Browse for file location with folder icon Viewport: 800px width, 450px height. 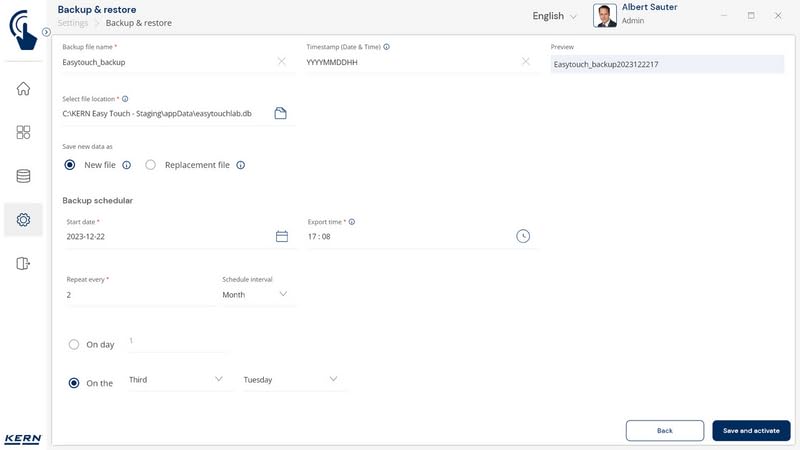click(281, 113)
